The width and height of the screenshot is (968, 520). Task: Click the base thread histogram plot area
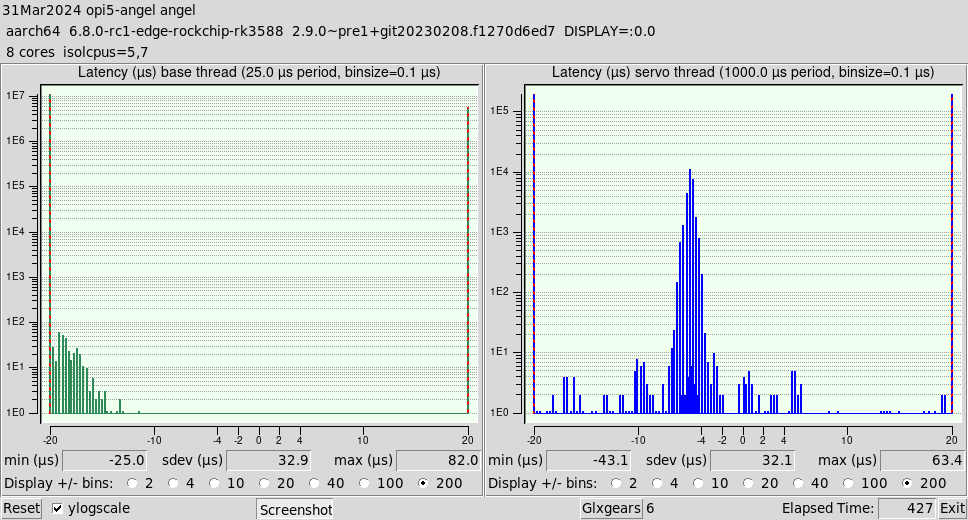(x=259, y=253)
